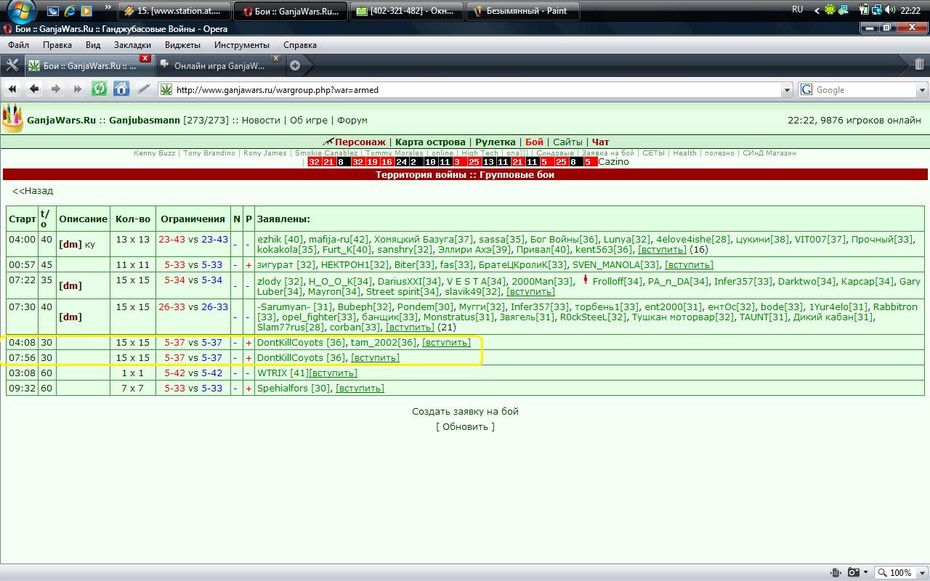Launch Internet Explorer from quick launch
The width and height of the screenshot is (930, 581).
(x=69, y=11)
